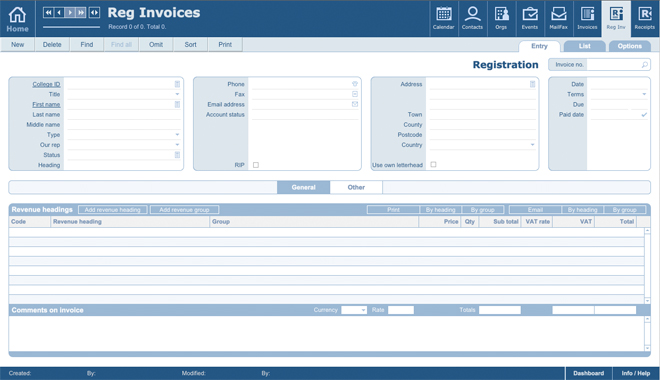This screenshot has height=380, width=660.
Task: Click the Phone dial icon
Action: tap(355, 84)
